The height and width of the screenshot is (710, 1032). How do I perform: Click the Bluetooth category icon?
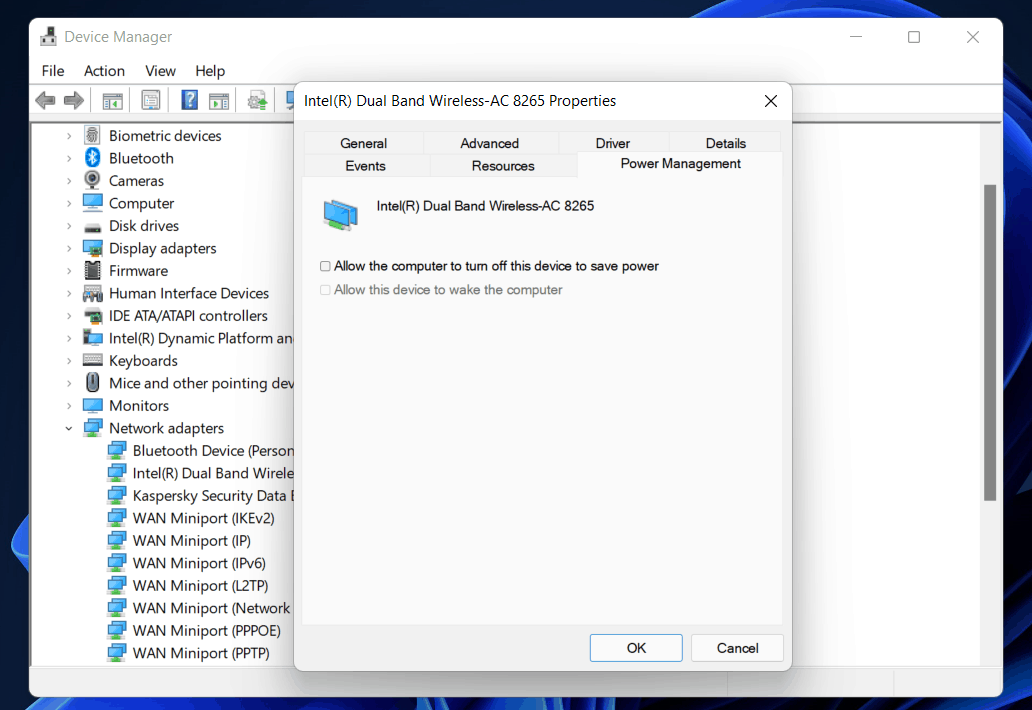(92, 158)
